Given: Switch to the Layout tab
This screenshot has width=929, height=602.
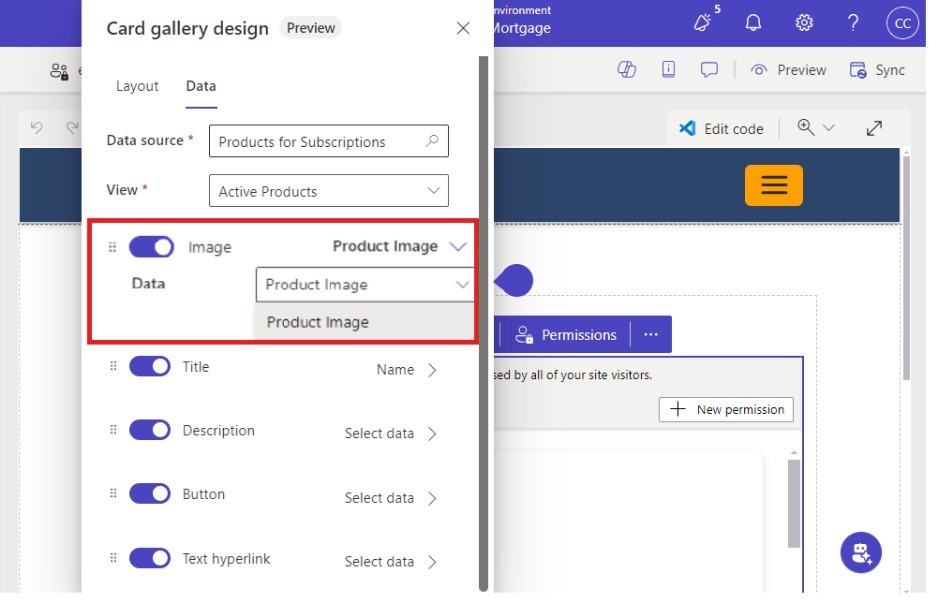Looking at the screenshot, I should [x=137, y=86].
